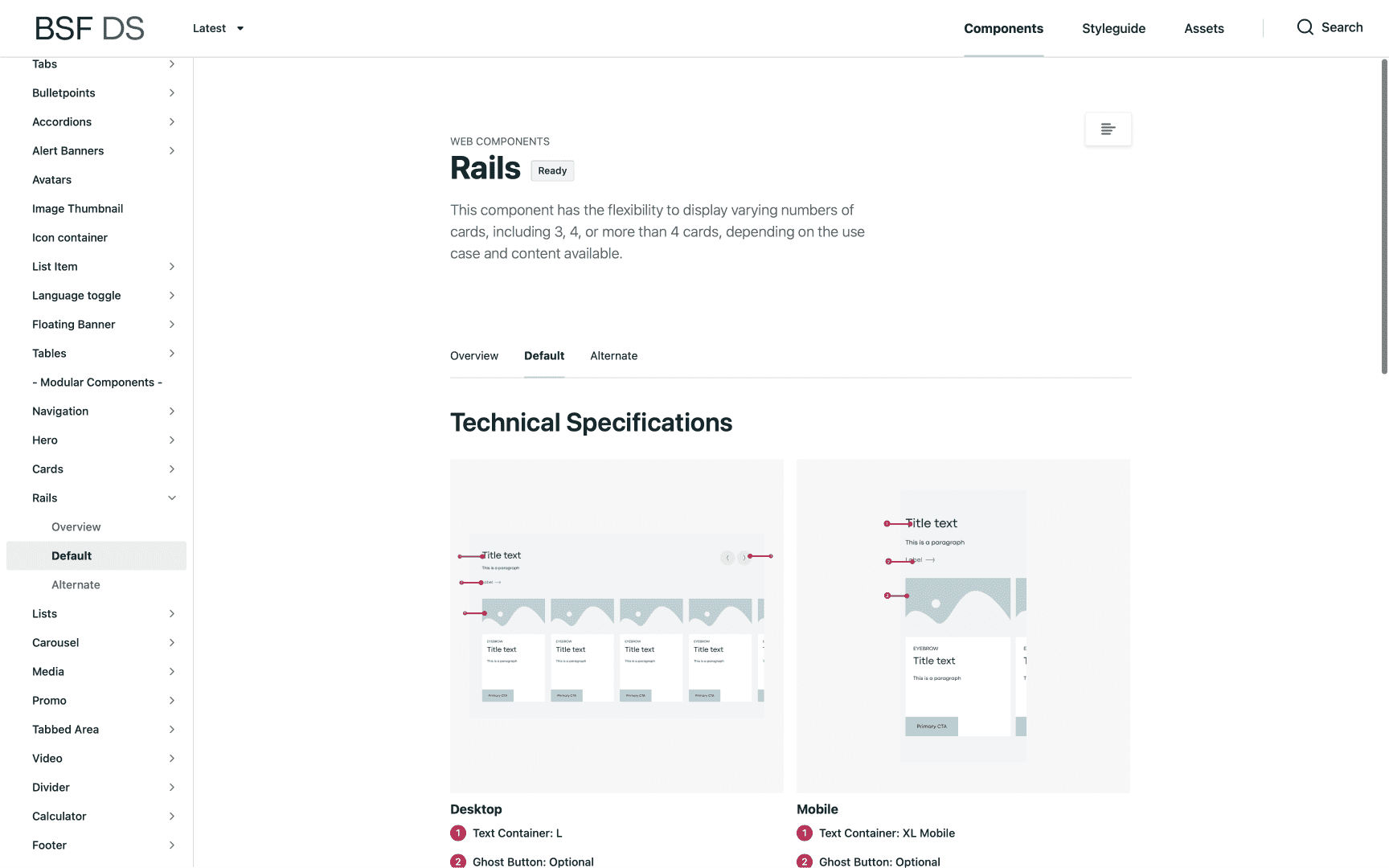Switch to the Alternate tab

(613, 356)
